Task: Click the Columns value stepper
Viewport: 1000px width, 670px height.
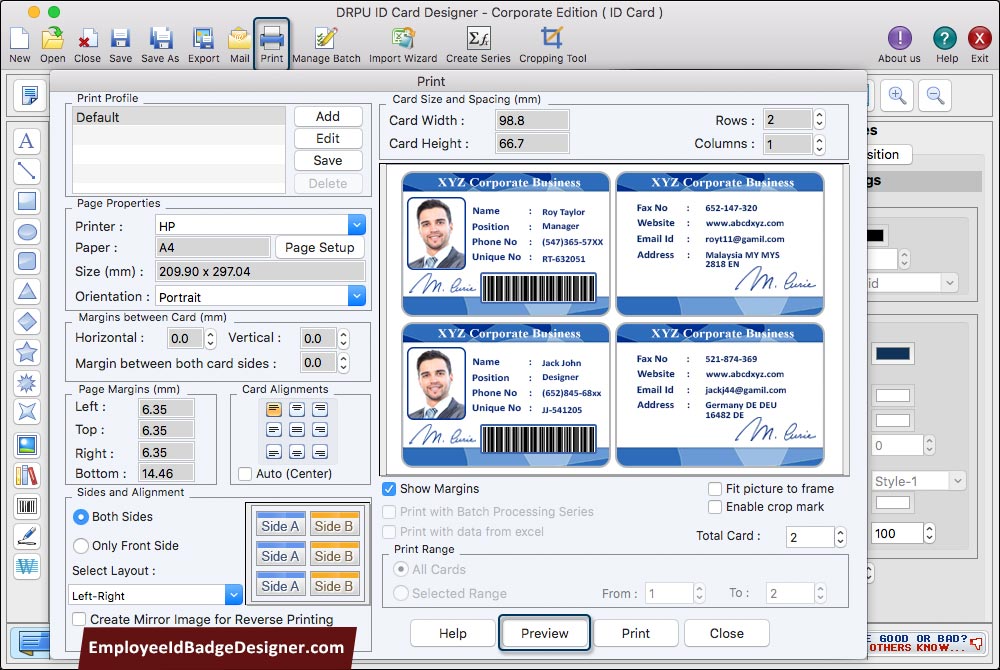Action: pyautogui.click(x=820, y=144)
